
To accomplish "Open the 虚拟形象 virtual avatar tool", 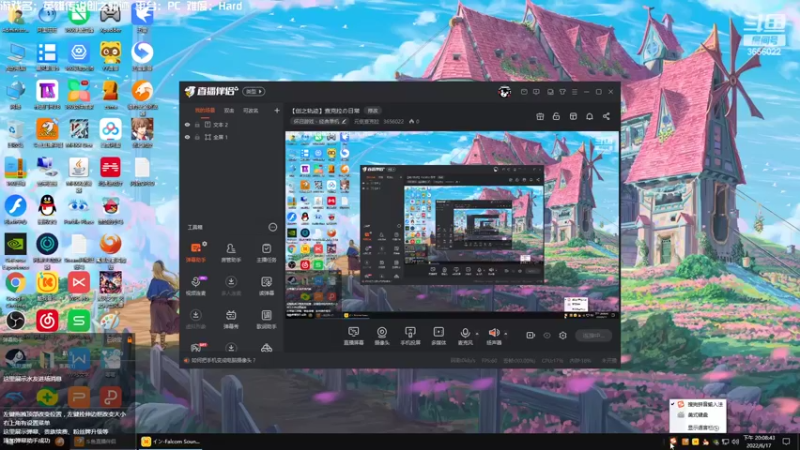I will click(195, 319).
